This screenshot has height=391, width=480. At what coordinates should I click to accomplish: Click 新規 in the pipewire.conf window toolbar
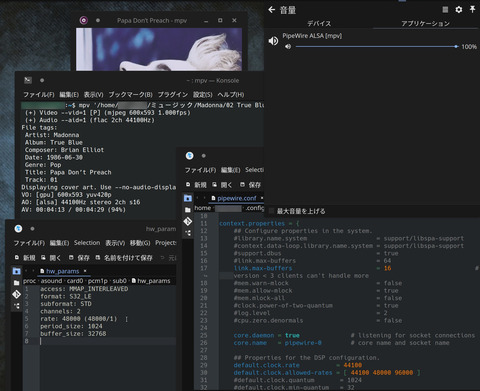(x=196, y=185)
